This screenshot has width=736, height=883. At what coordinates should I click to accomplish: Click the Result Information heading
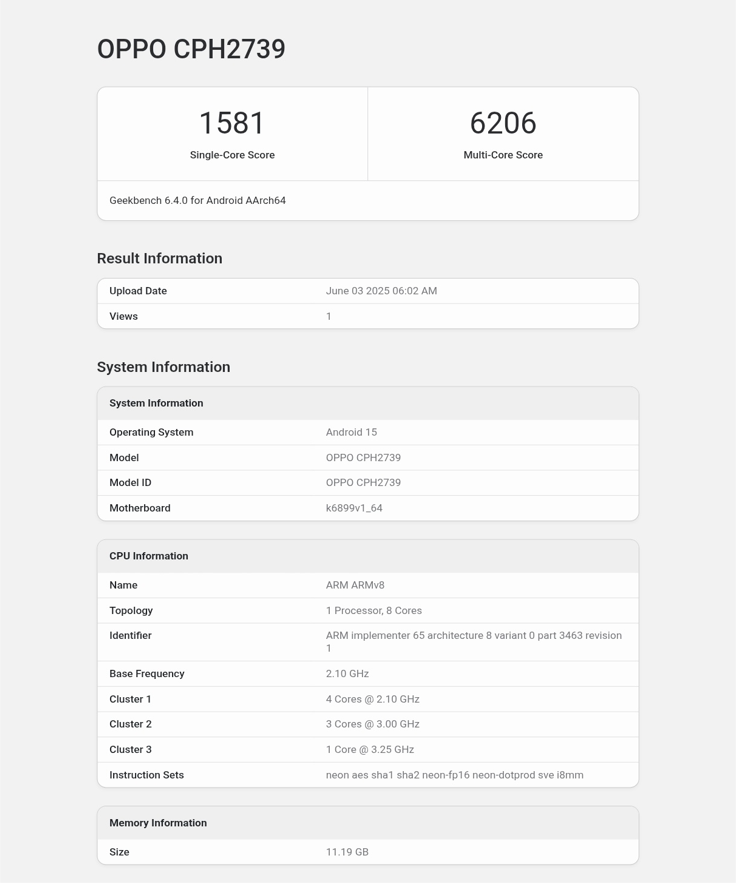coord(159,258)
